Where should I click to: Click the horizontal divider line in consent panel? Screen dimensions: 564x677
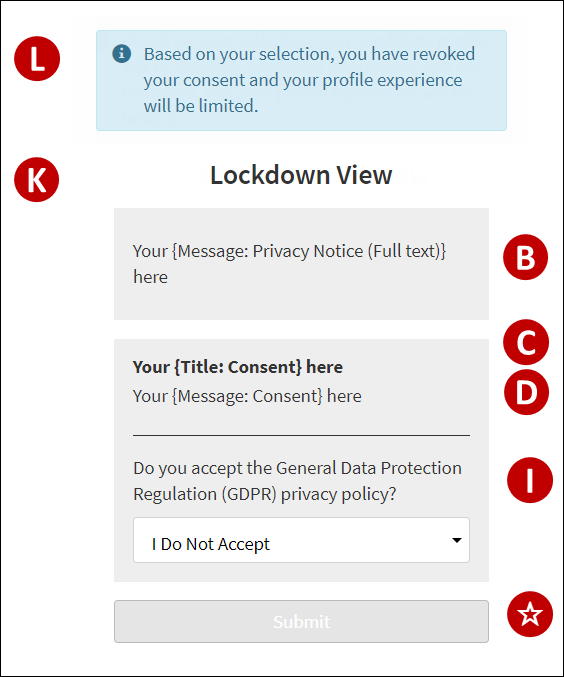click(x=301, y=436)
